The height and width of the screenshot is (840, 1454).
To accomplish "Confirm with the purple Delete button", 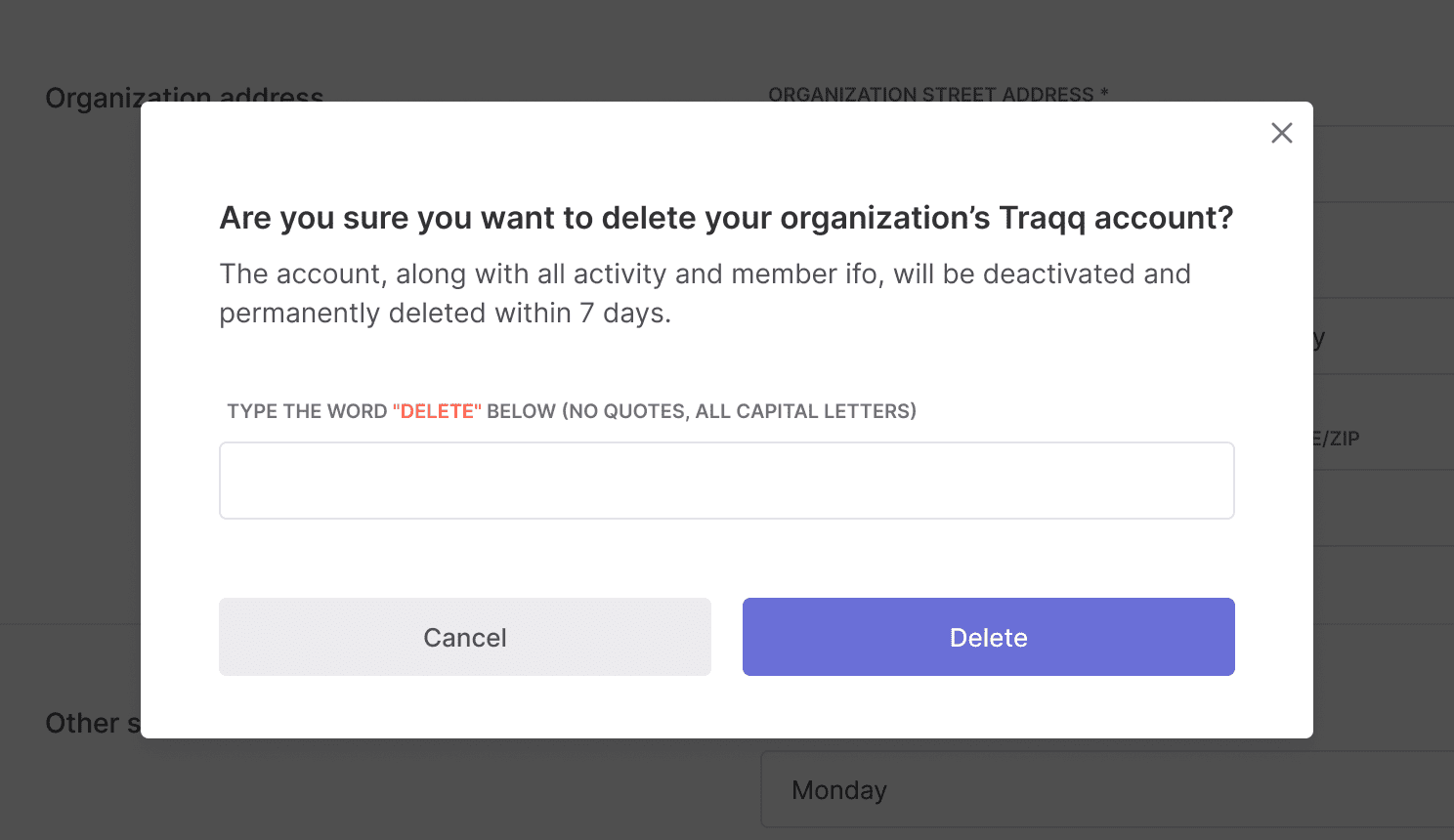I will 988,637.
